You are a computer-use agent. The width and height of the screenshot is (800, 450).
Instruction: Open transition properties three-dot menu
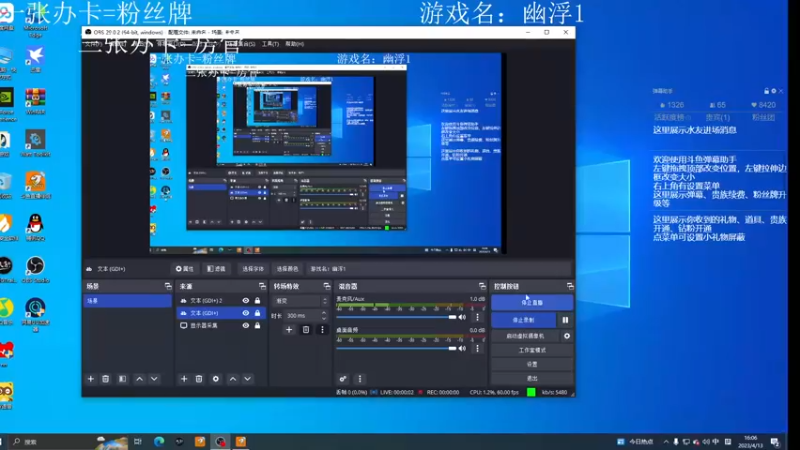click(322, 330)
